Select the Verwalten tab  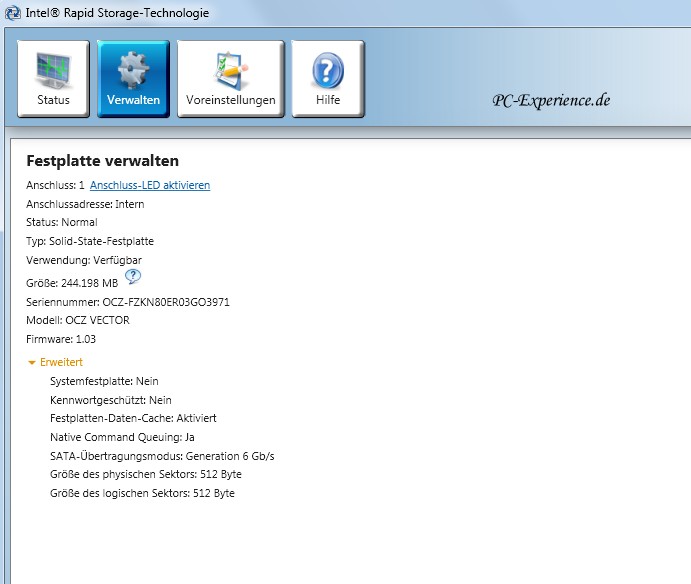(133, 79)
